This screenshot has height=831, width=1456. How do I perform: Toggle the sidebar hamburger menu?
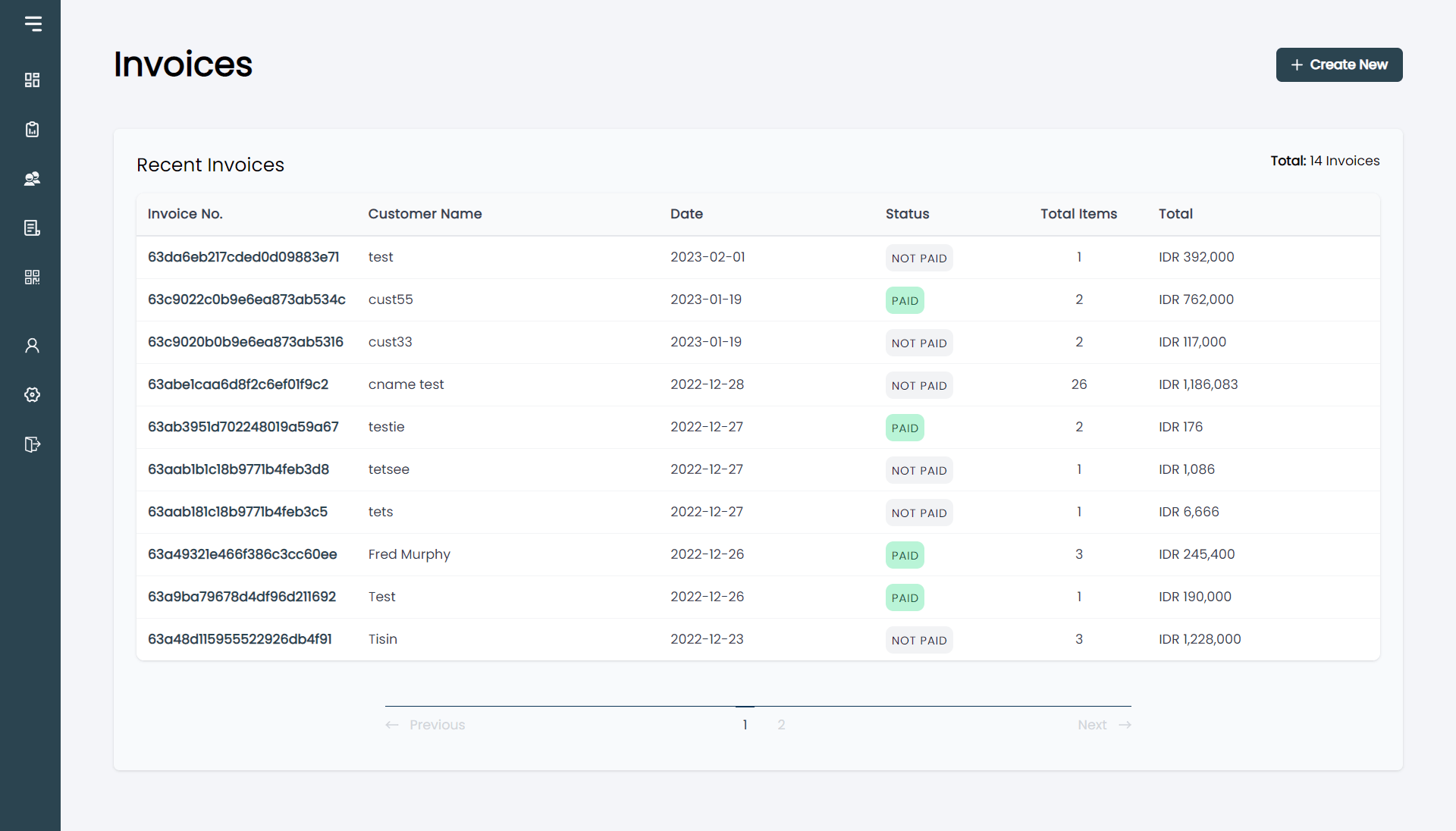pyautogui.click(x=33, y=24)
